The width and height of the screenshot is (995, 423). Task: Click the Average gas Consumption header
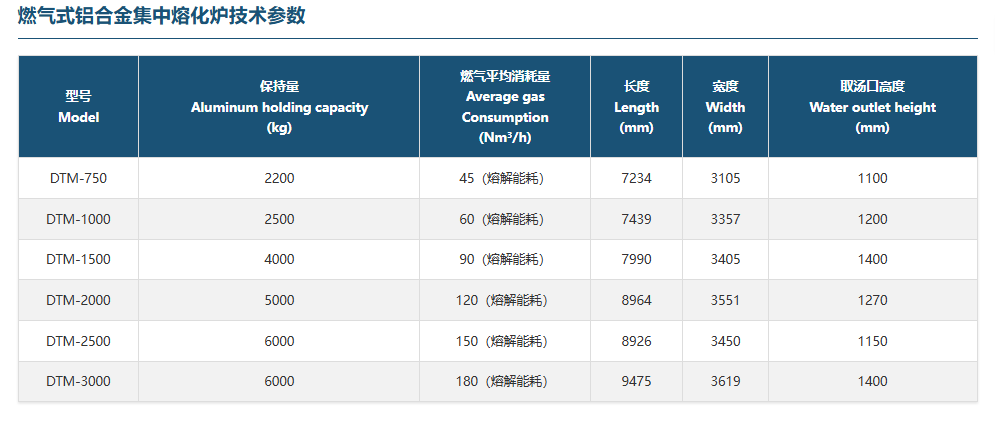click(505, 107)
